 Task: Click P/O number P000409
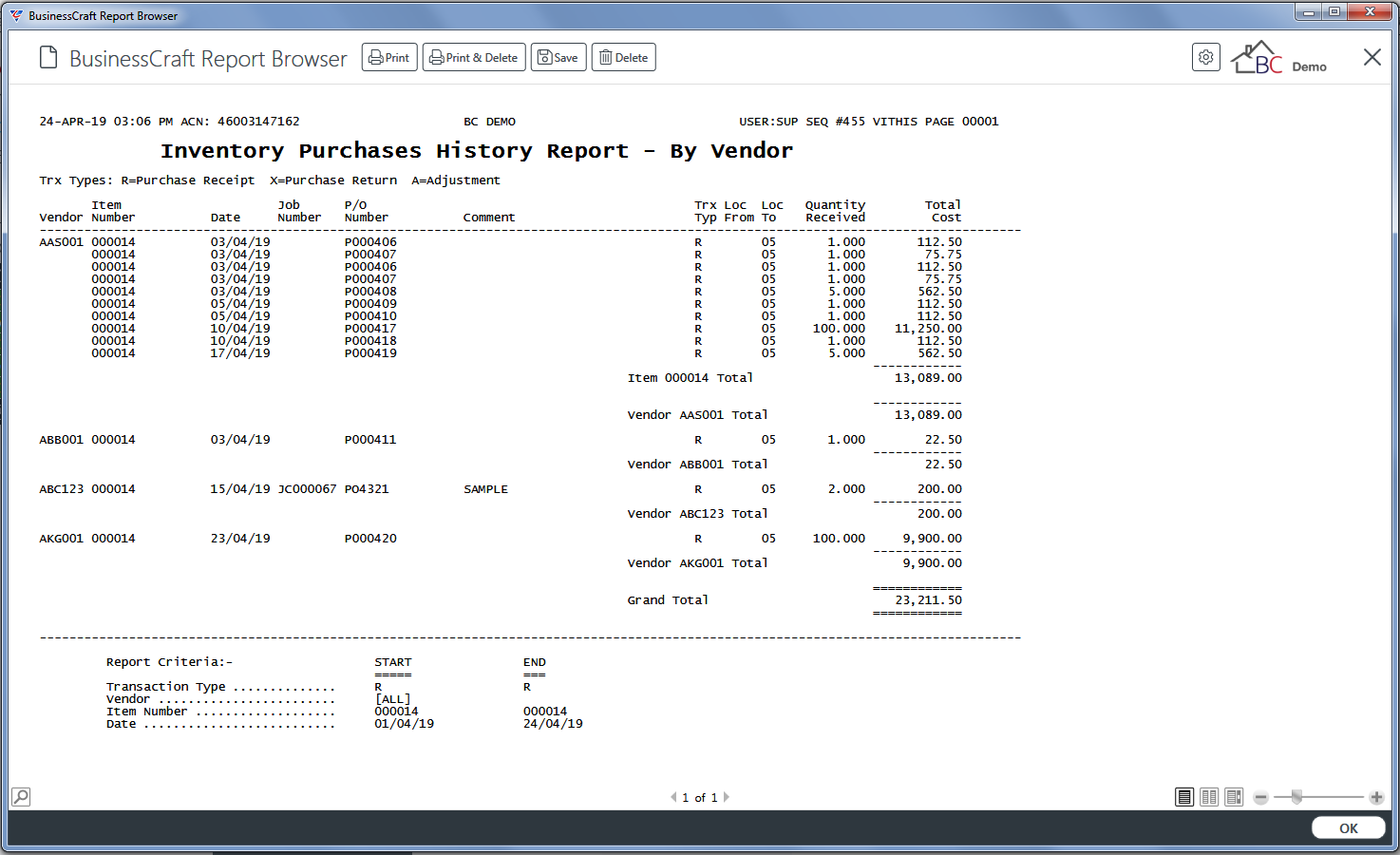(x=370, y=304)
